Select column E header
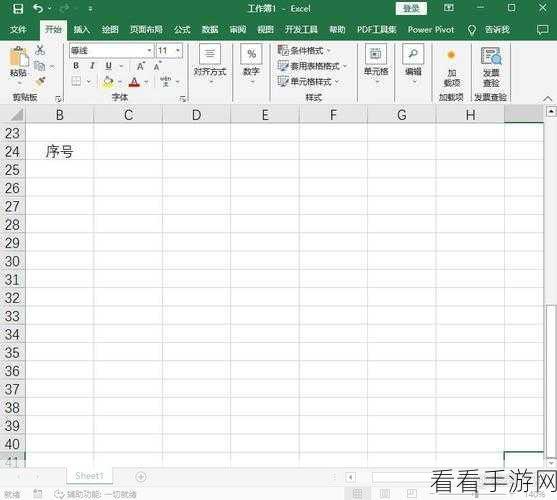This screenshot has height=500, width=557. click(265, 115)
